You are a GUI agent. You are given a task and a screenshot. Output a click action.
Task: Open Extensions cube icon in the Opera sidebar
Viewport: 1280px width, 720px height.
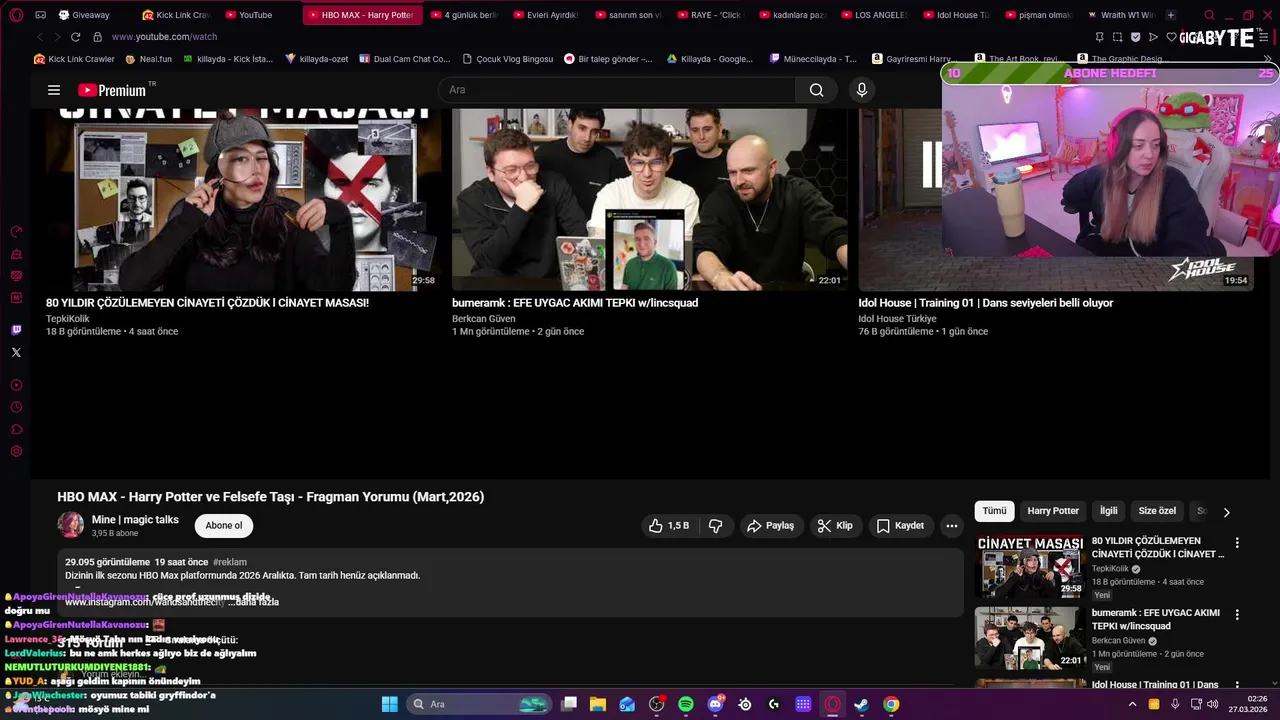(x=16, y=429)
